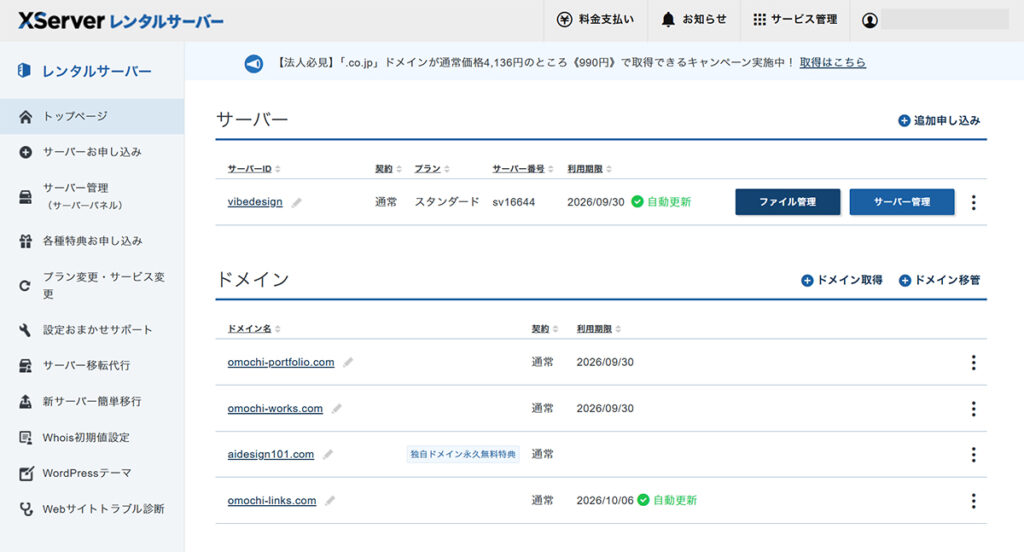The width and height of the screenshot is (1024, 552).
Task: Click the edit pencil beside omochi-portfolio.com
Action: click(x=348, y=363)
